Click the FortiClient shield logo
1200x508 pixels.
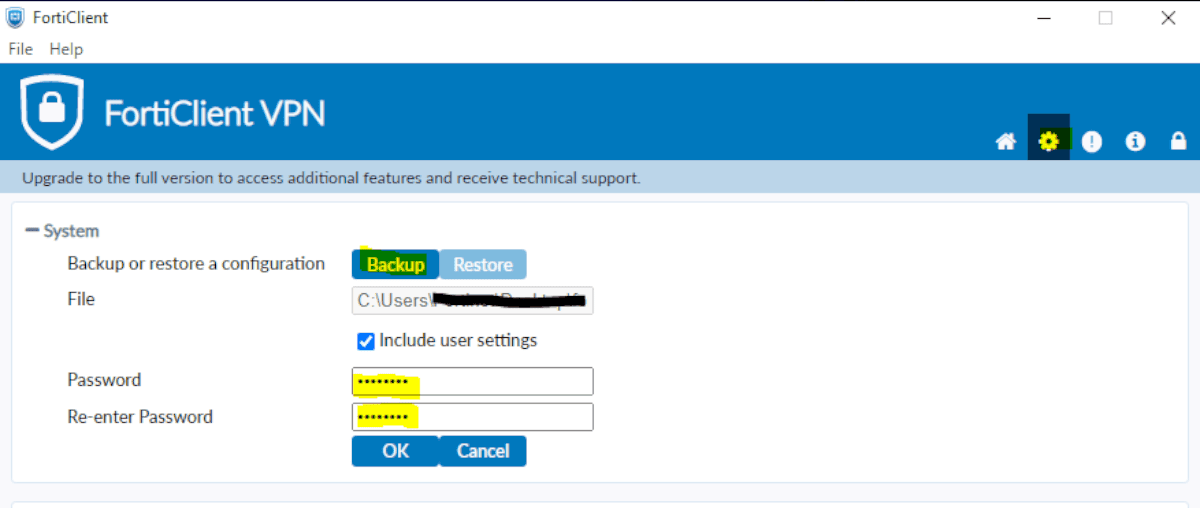[x=54, y=111]
